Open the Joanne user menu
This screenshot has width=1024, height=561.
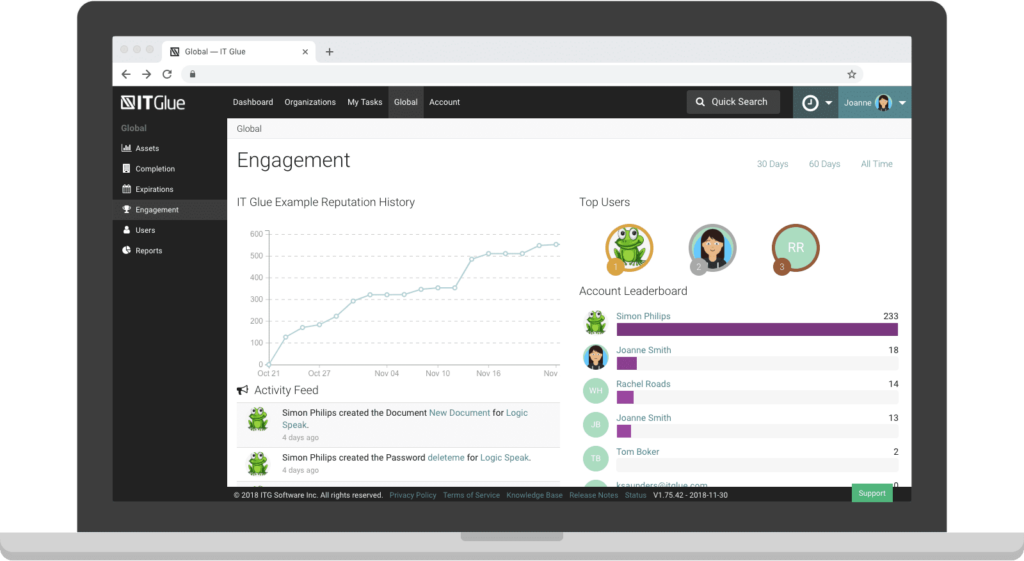pyautogui.click(x=874, y=103)
